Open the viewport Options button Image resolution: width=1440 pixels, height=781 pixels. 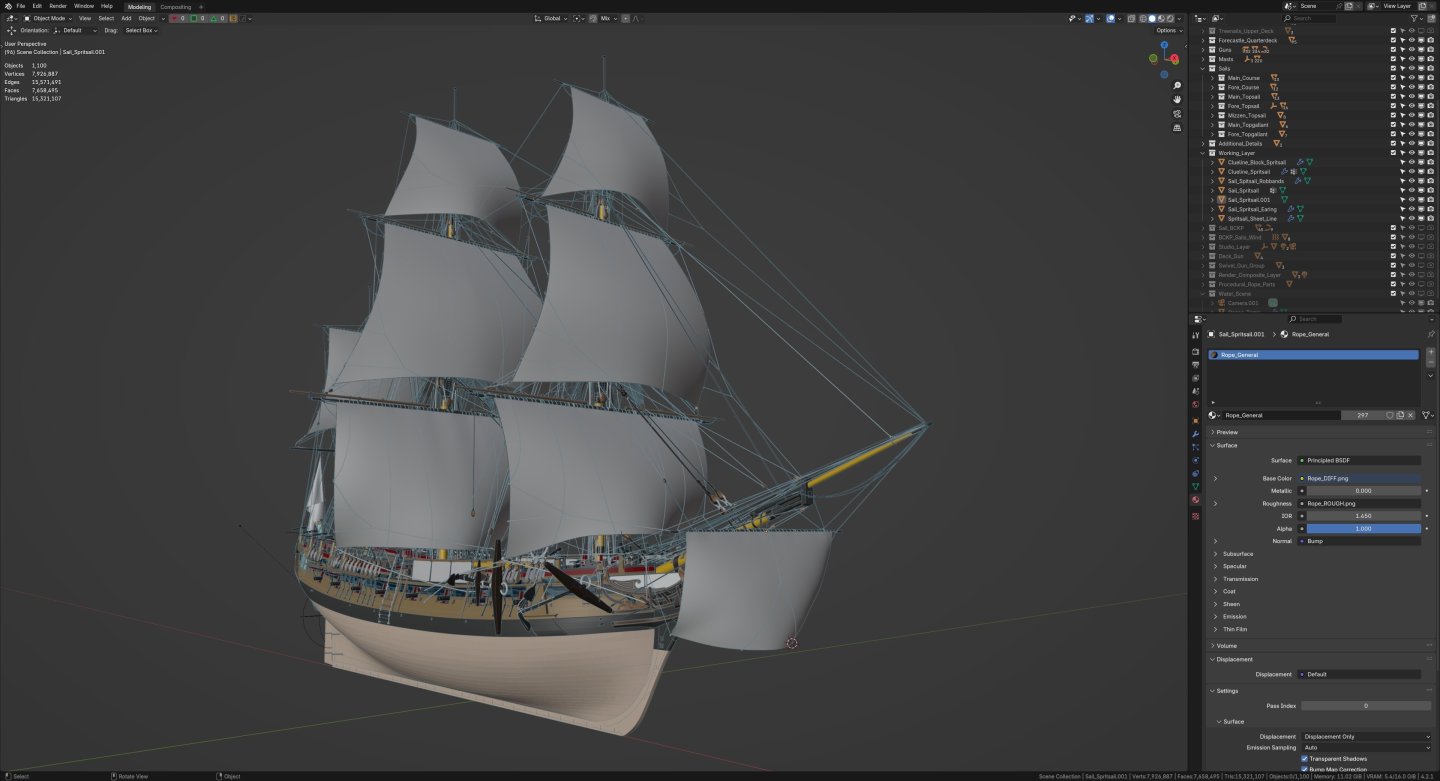[1169, 30]
